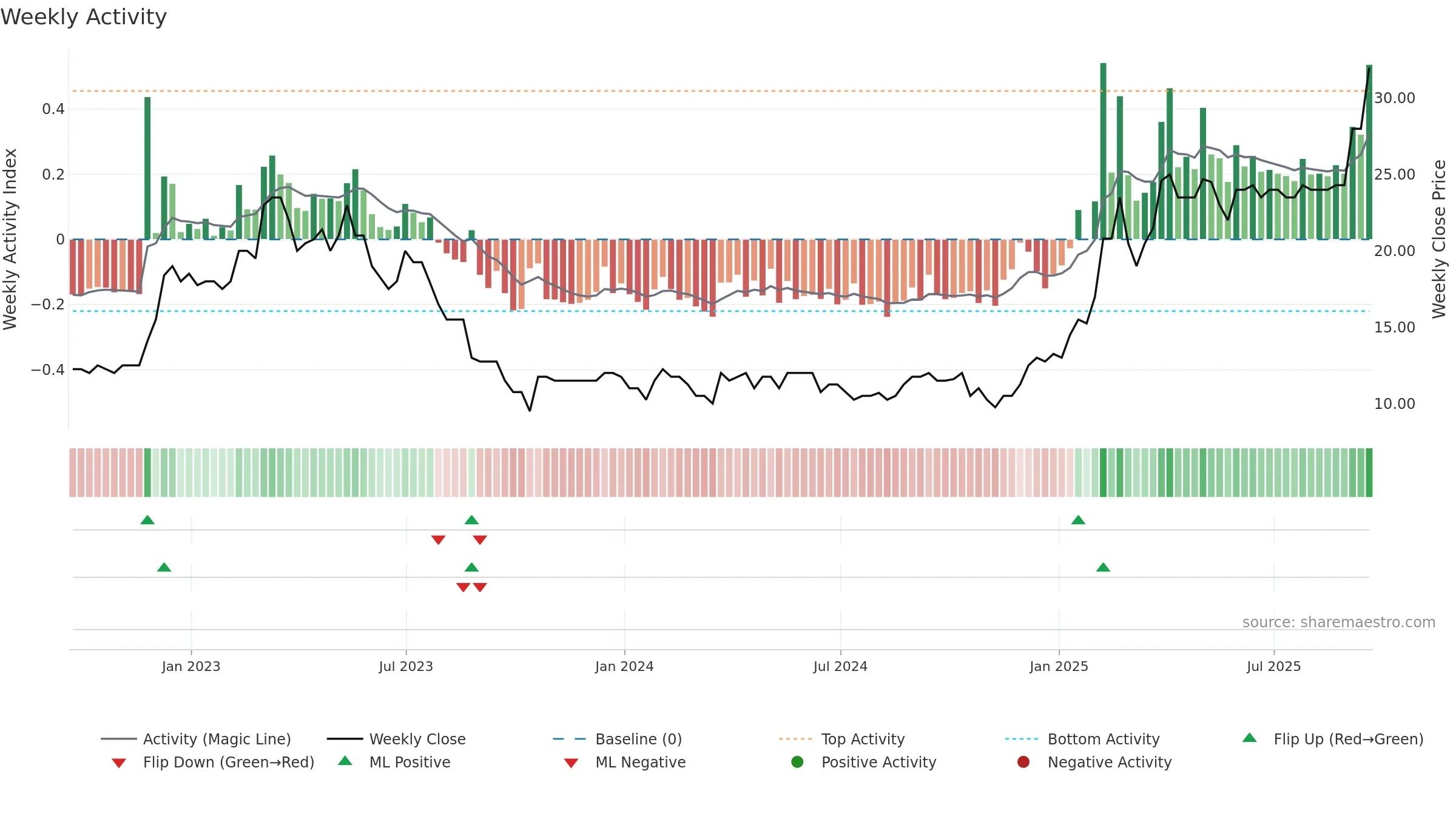Click the Jan 2025 axis label
The image size is (1456, 819).
click(1059, 666)
